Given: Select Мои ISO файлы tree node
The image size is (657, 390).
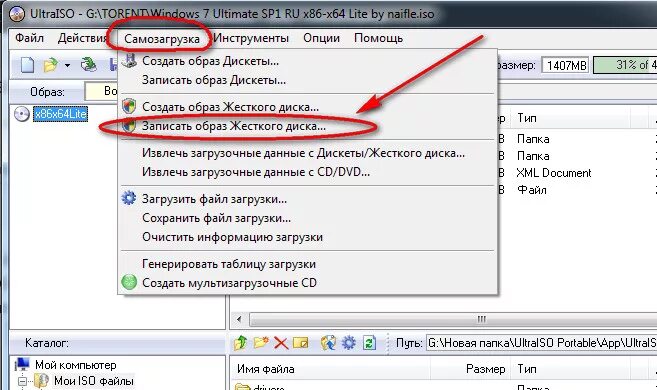Looking at the screenshot, I should click(x=94, y=381).
